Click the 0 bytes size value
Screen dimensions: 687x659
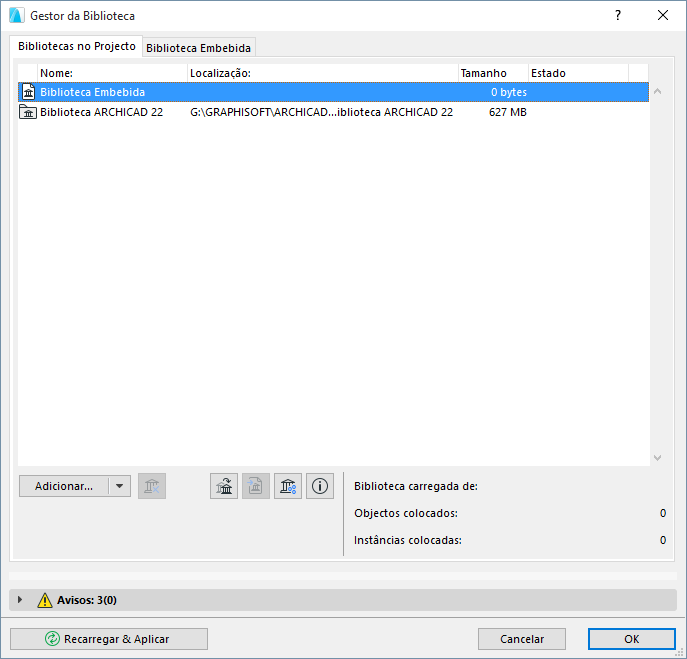509,92
